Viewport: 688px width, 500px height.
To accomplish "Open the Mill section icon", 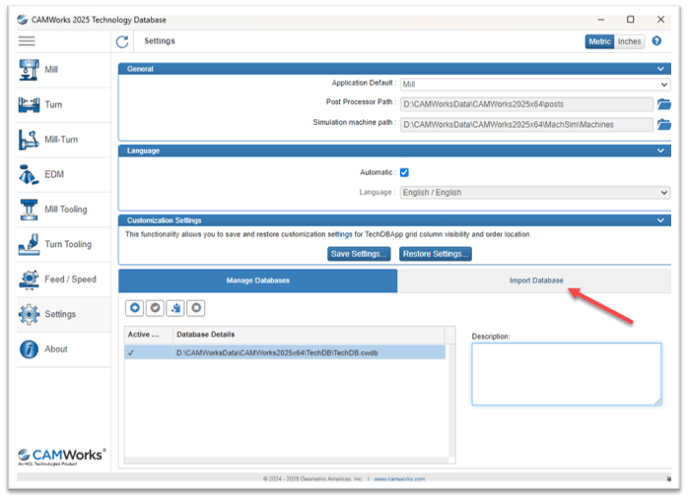I will click(x=29, y=70).
